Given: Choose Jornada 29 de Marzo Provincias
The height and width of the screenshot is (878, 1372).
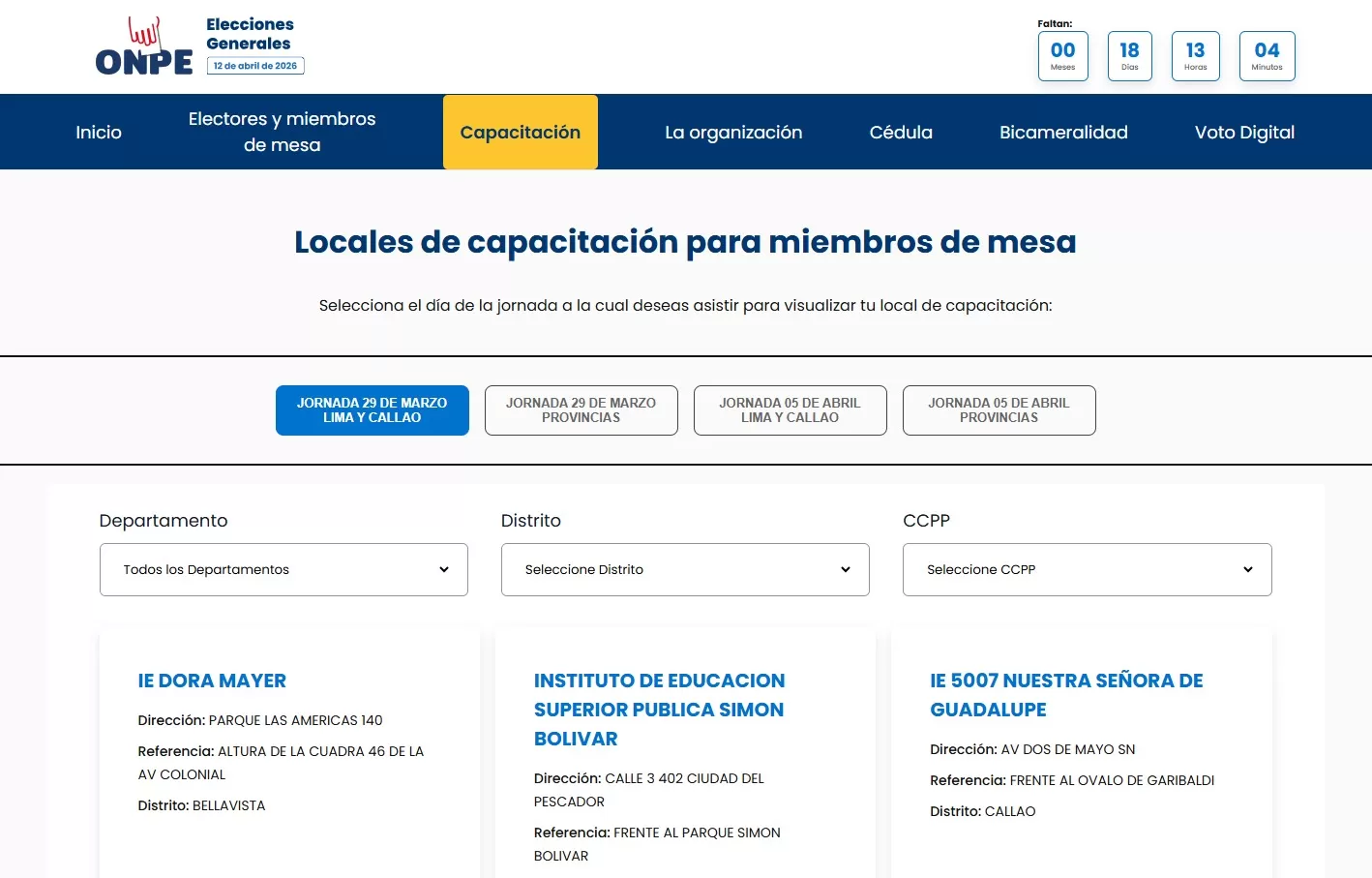Looking at the screenshot, I should [581, 410].
